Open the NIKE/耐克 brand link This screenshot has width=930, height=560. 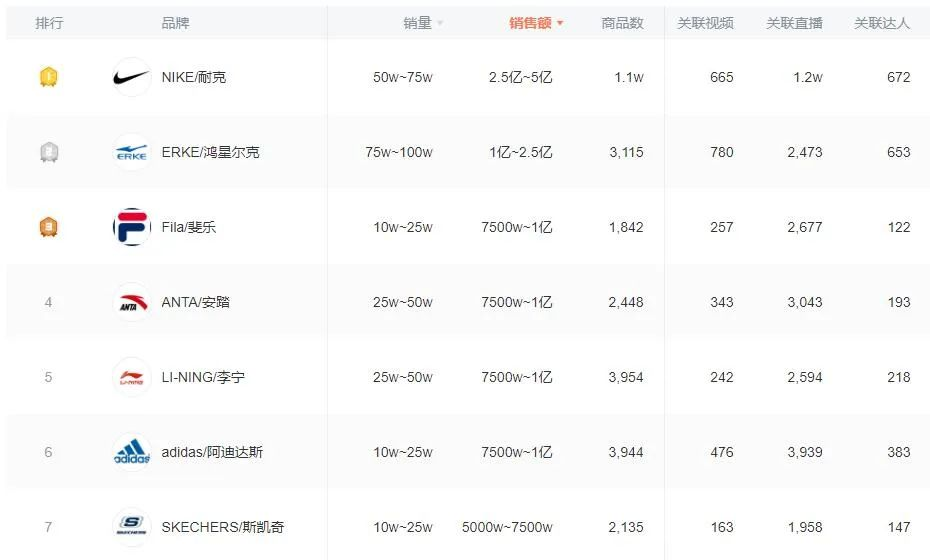(x=194, y=77)
